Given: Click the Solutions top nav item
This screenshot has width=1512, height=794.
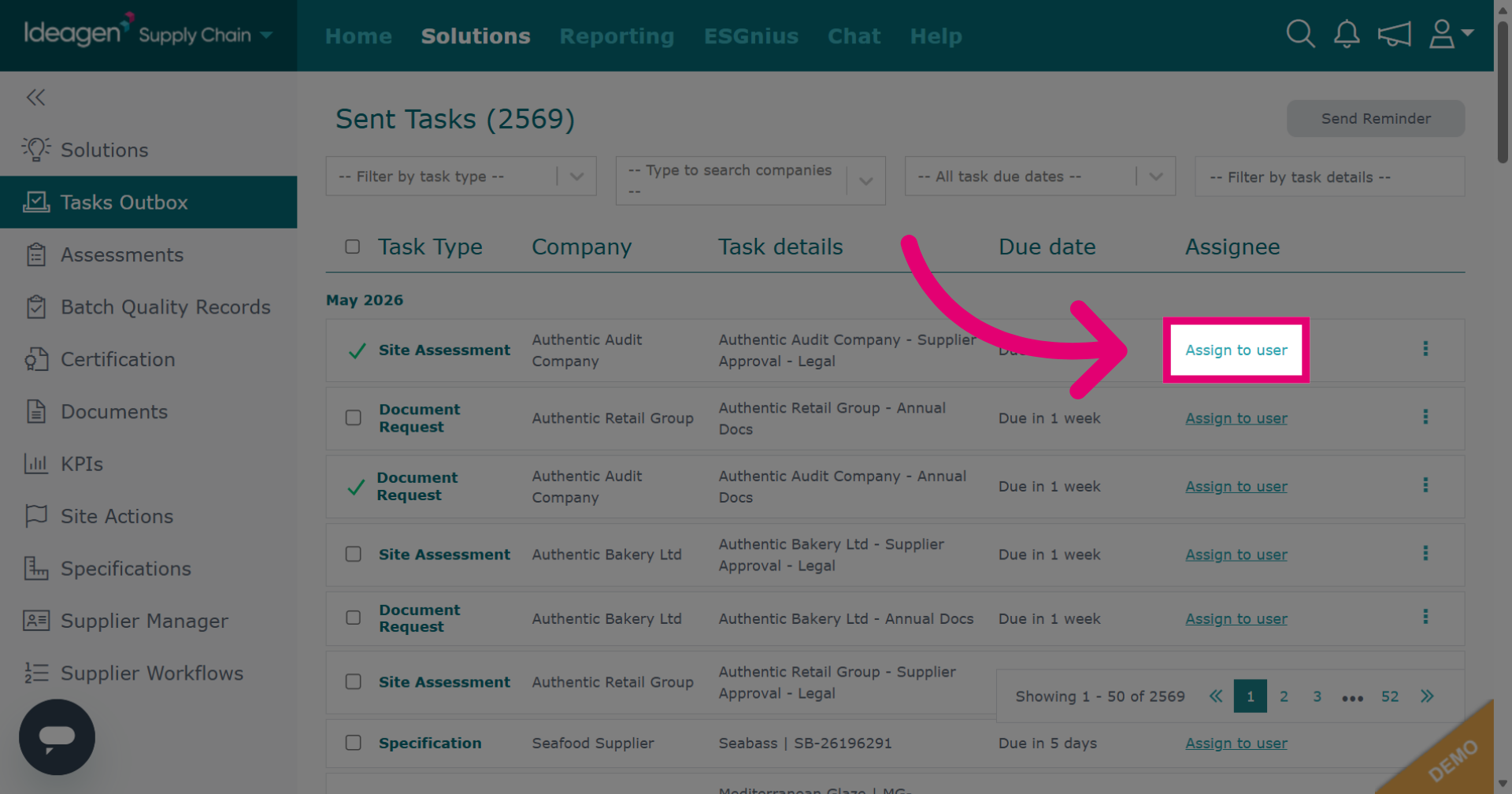Looking at the screenshot, I should point(476,36).
